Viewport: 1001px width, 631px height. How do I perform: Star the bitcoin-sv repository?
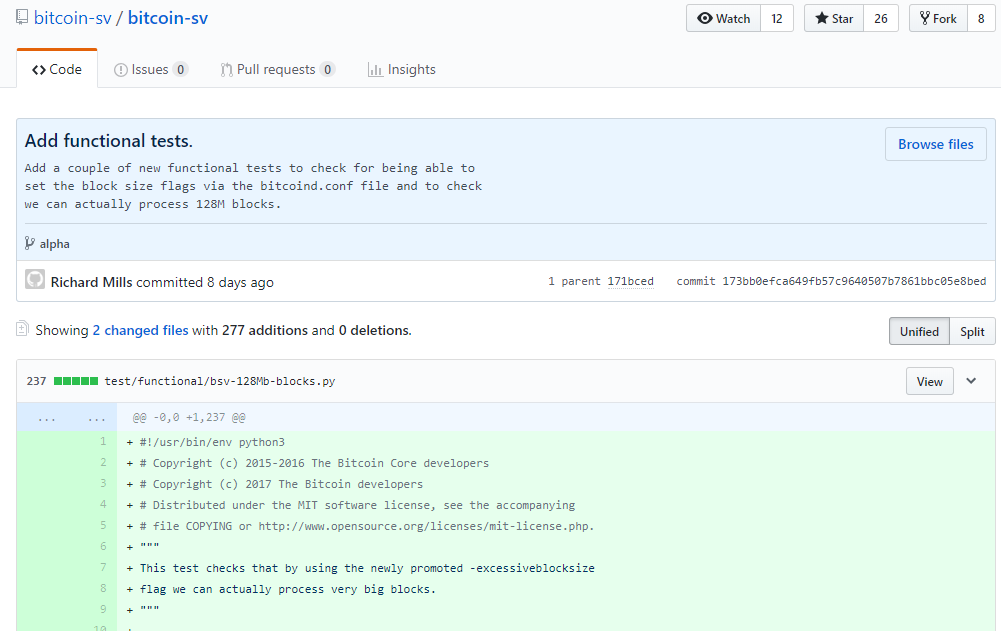click(x=834, y=19)
